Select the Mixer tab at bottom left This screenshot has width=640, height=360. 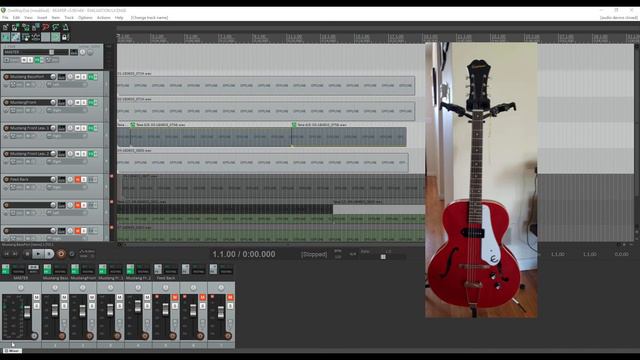coord(12,351)
